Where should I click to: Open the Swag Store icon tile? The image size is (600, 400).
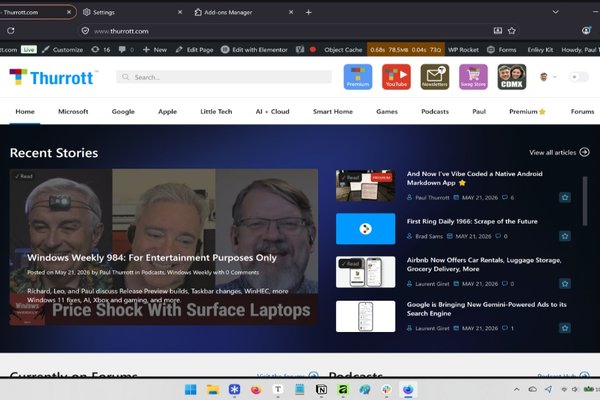click(x=473, y=77)
